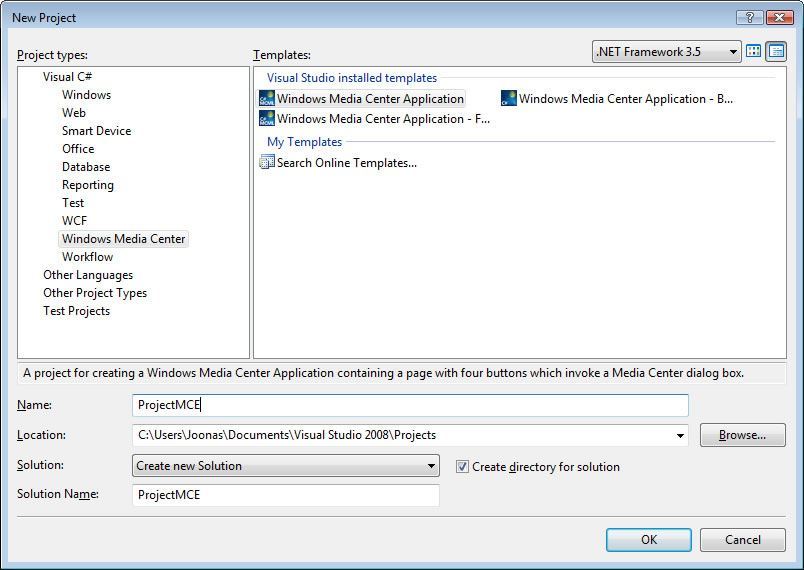804x570 pixels.
Task: Select the Other Project Types node
Action: pyautogui.click(x=95, y=293)
